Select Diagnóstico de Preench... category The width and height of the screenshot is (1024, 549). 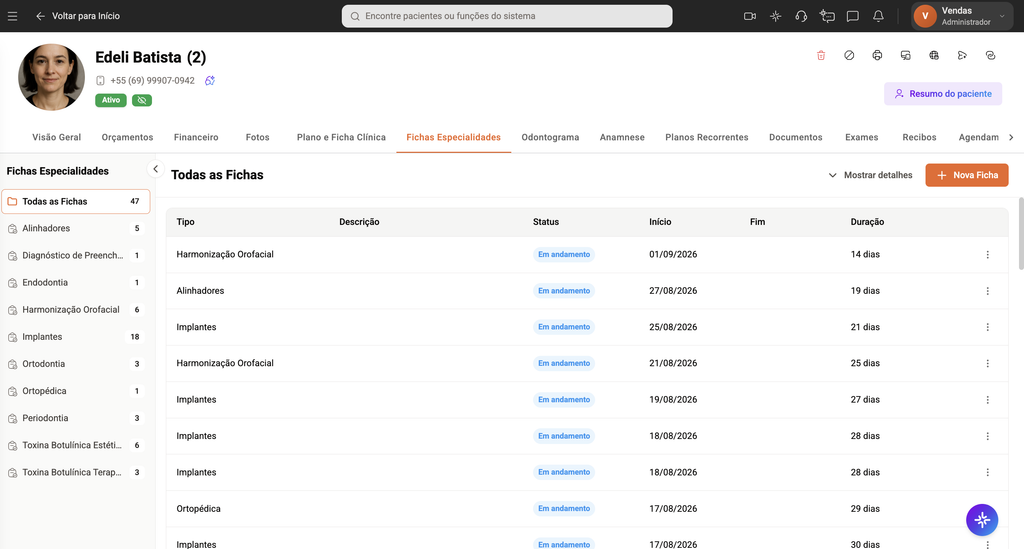76,256
